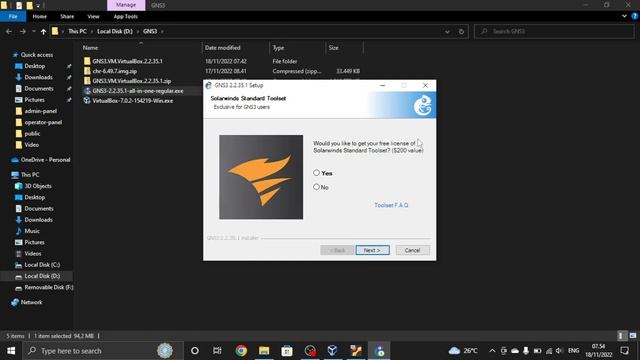Click This PC in the address bar

point(77,31)
